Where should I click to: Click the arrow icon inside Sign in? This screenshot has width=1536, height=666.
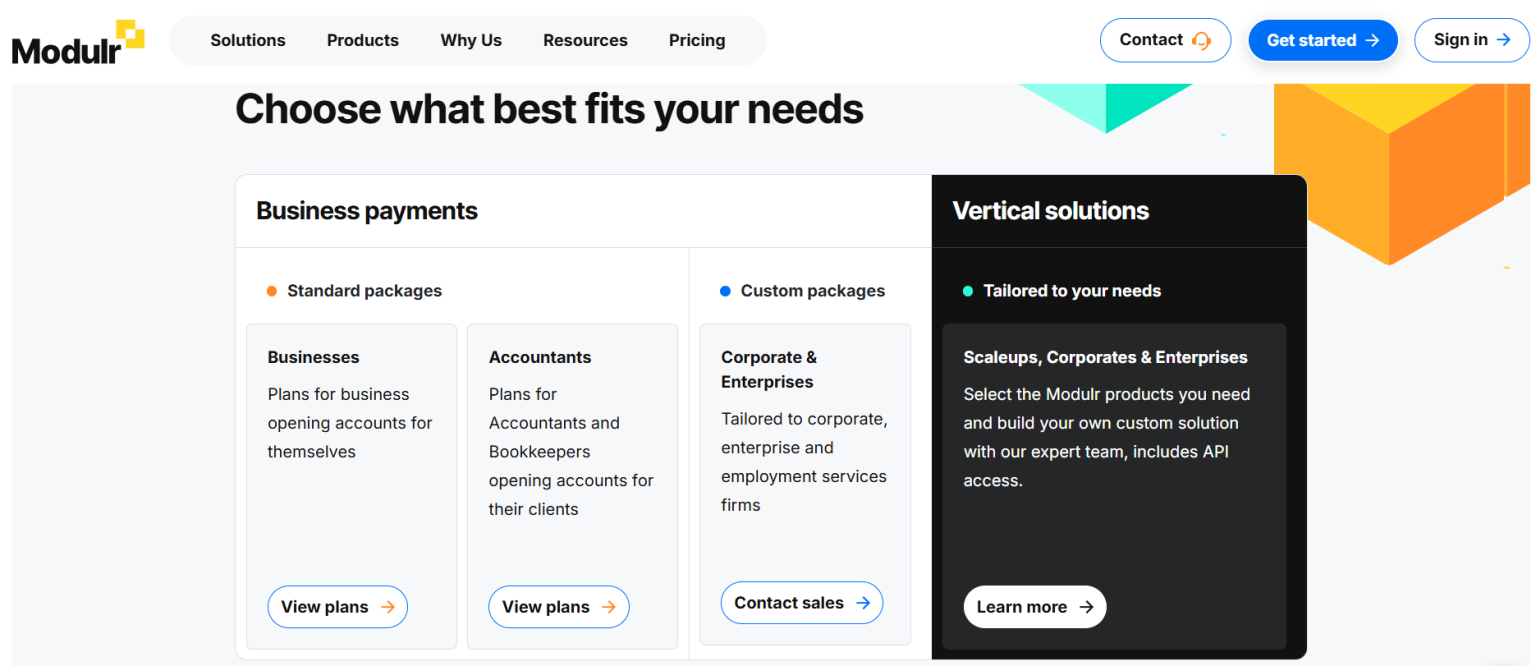click(1503, 40)
